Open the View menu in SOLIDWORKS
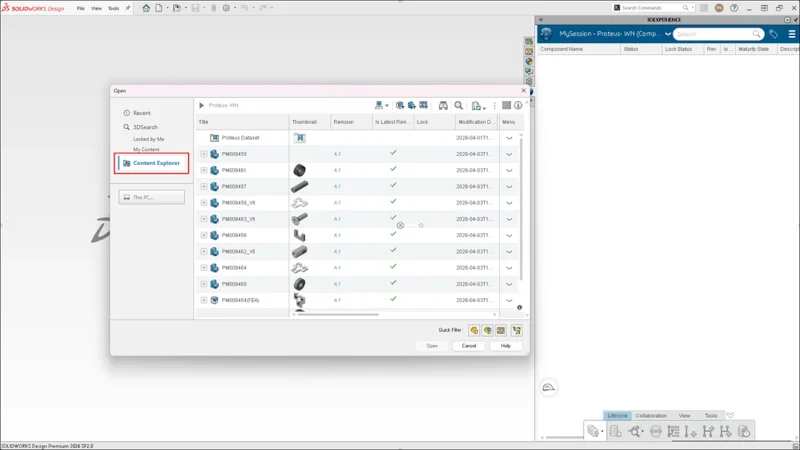 [96, 8]
